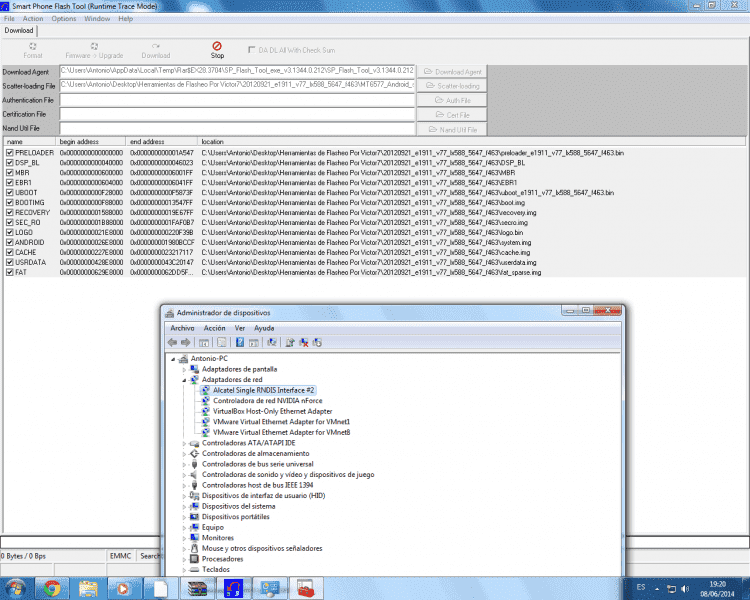Viewport: 750px width, 600px height.
Task: Open the File menu in Flash Tool
Action: pos(9,19)
